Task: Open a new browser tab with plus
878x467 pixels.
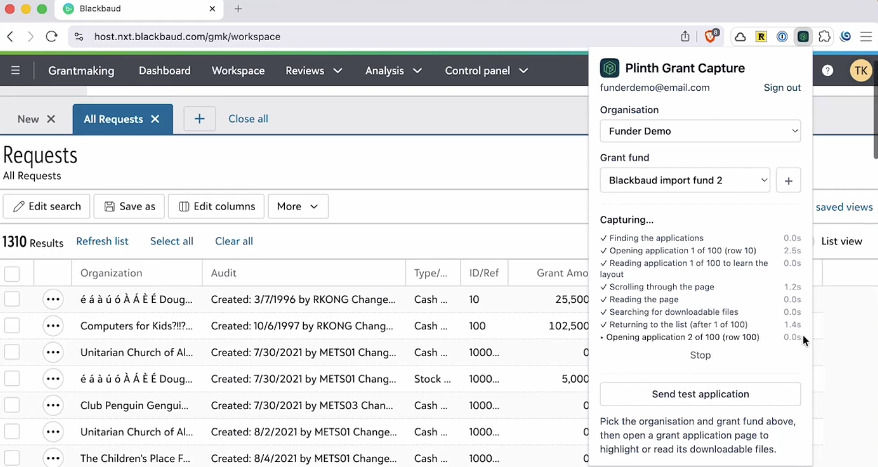Action: click(x=238, y=8)
